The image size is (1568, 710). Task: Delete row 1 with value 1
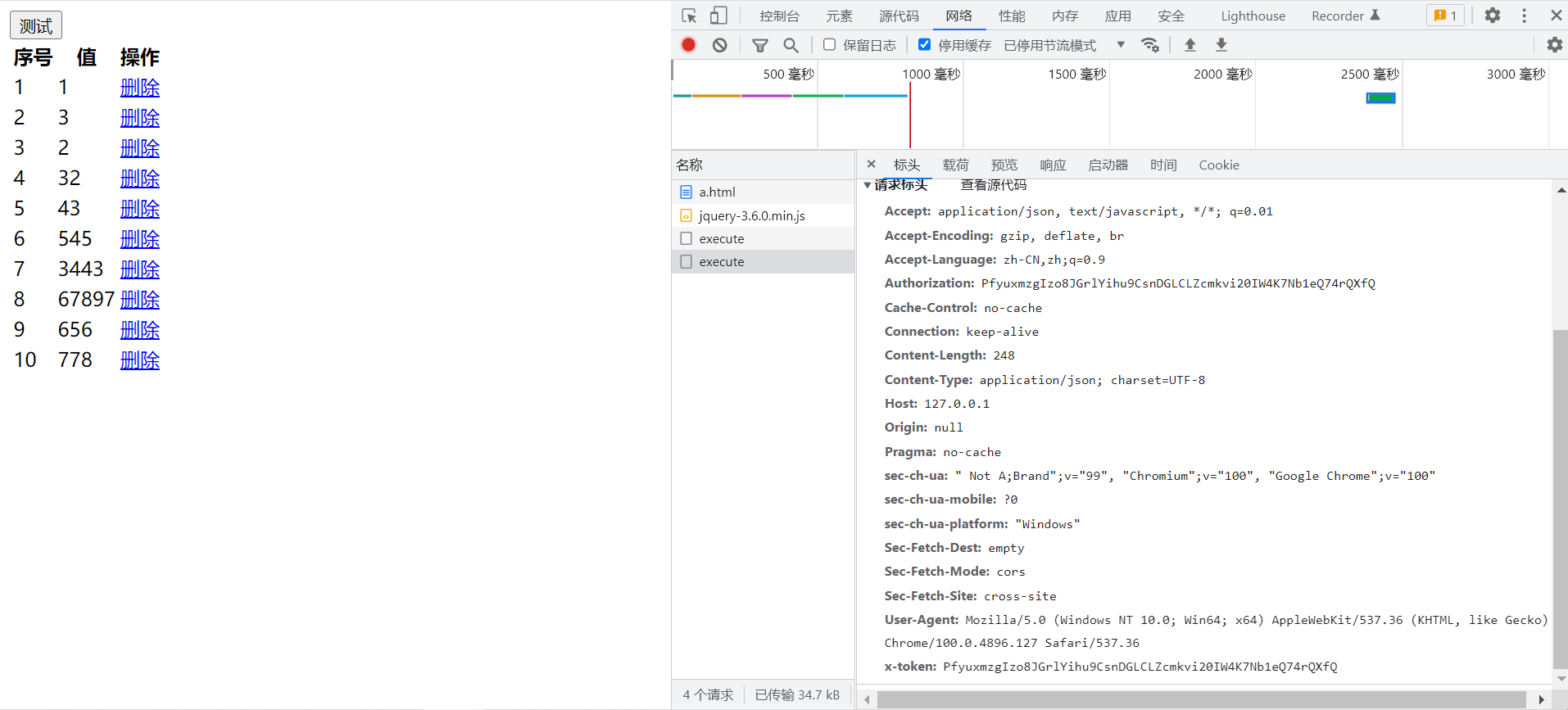tap(140, 88)
